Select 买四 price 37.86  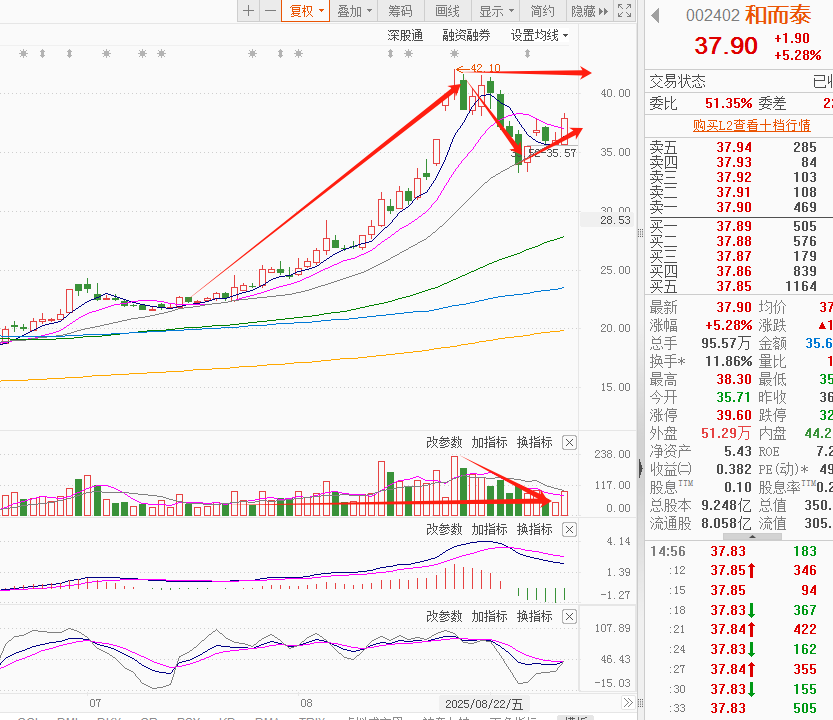(734, 271)
